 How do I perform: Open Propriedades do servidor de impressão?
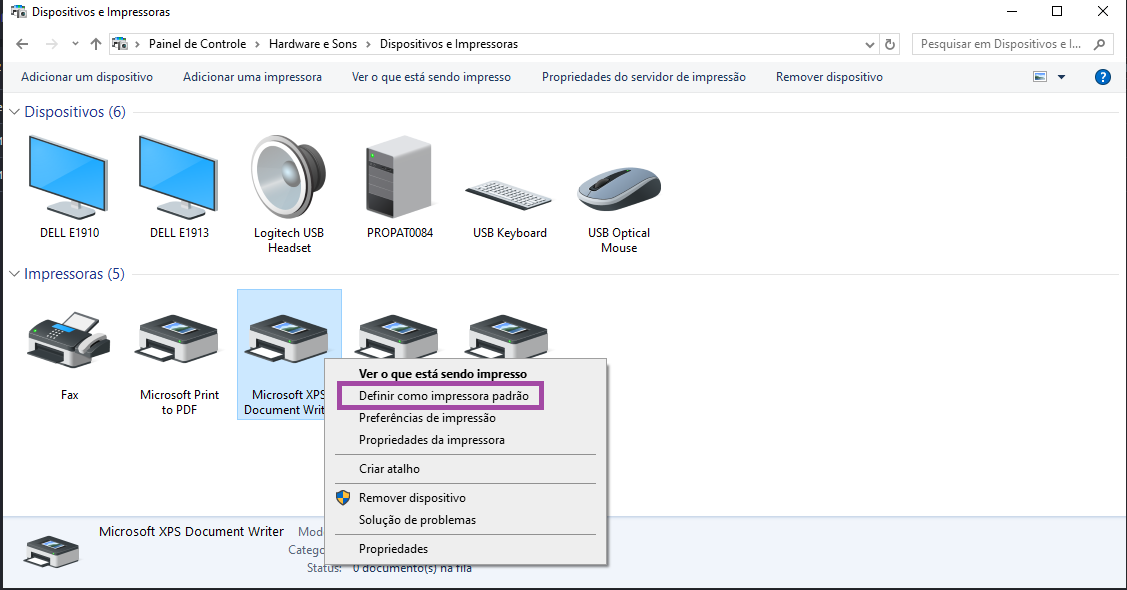[644, 77]
